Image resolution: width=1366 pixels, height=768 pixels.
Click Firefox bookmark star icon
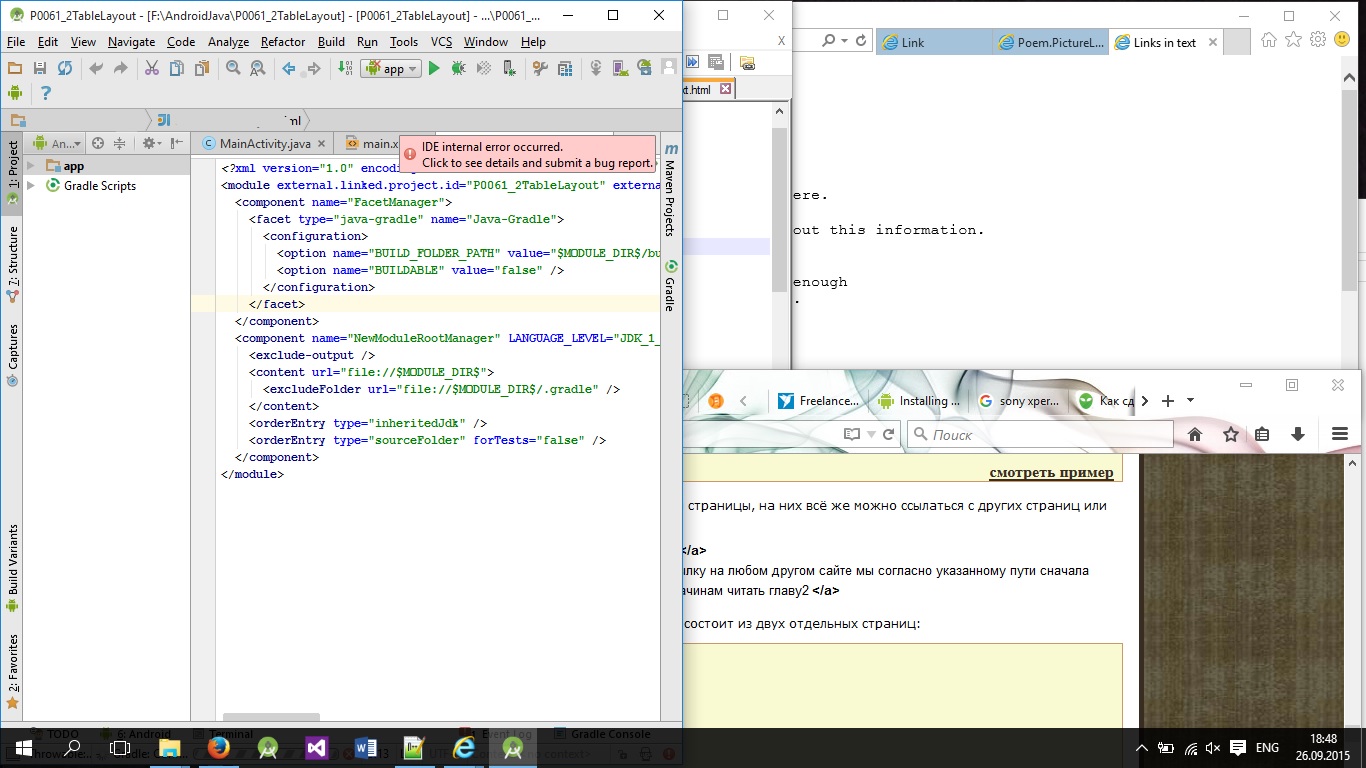tap(1231, 434)
